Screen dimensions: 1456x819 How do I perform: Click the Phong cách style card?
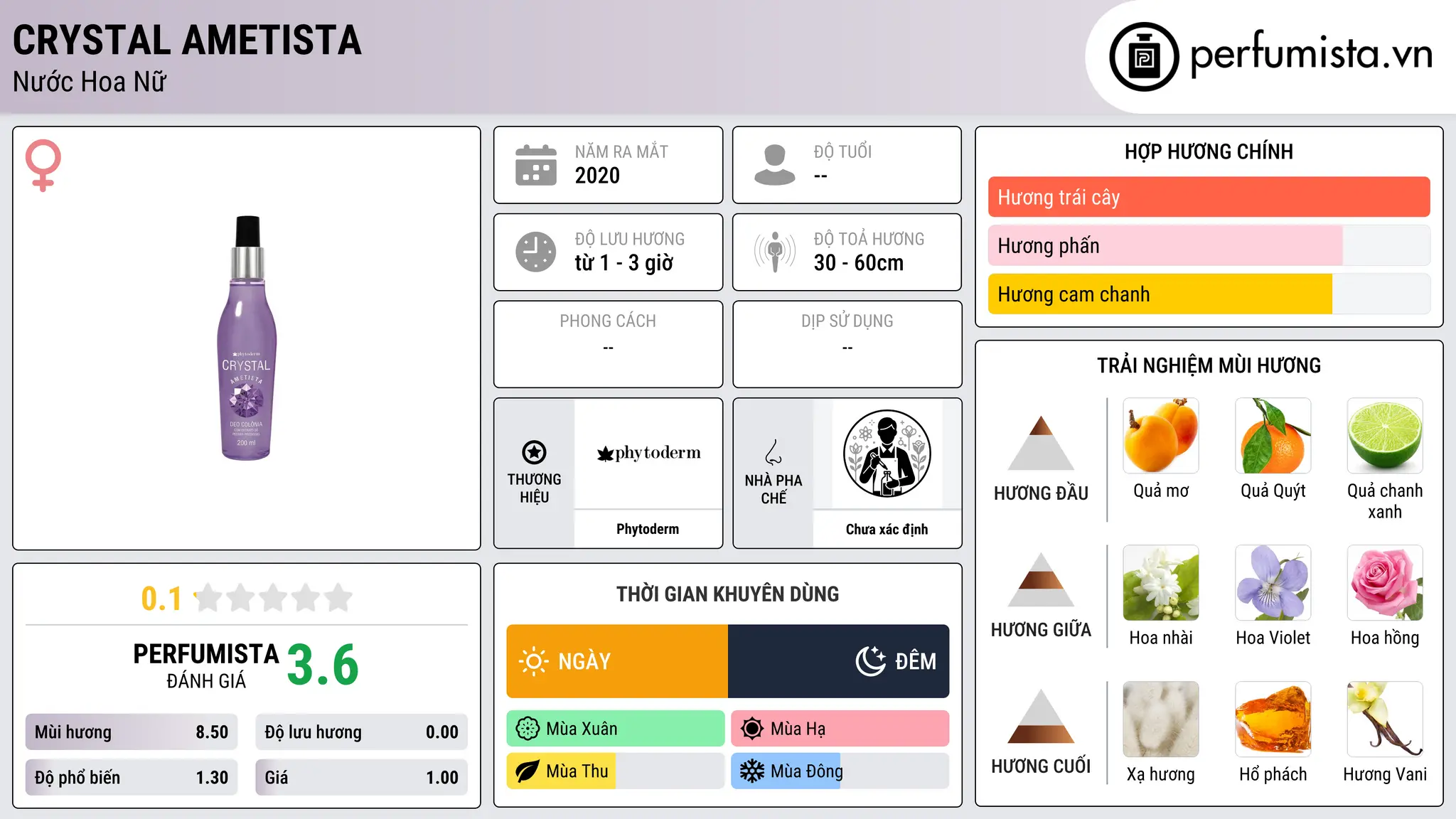click(x=609, y=344)
